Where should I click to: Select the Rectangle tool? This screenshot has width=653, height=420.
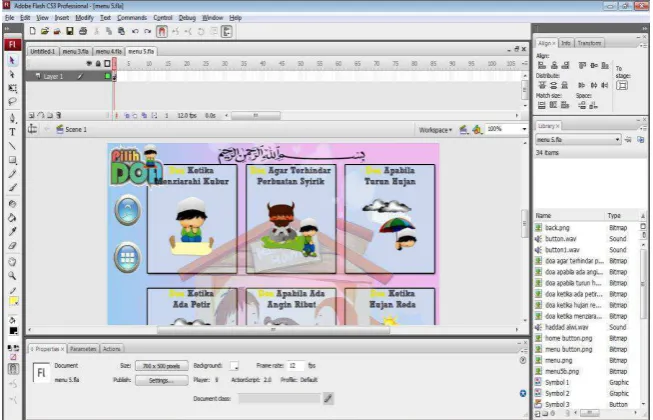tap(12, 160)
